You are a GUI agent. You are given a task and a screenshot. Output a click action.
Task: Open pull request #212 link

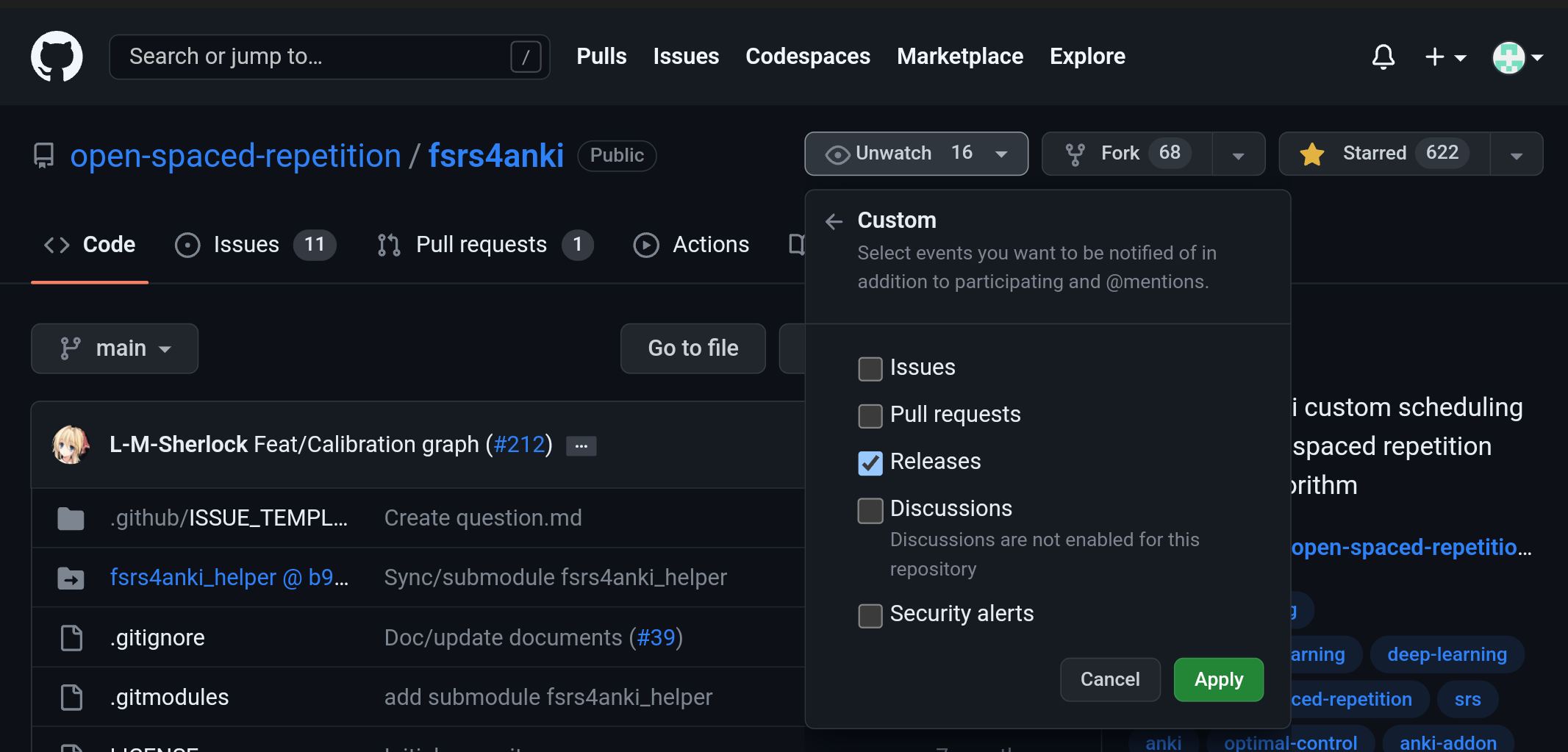click(x=520, y=444)
